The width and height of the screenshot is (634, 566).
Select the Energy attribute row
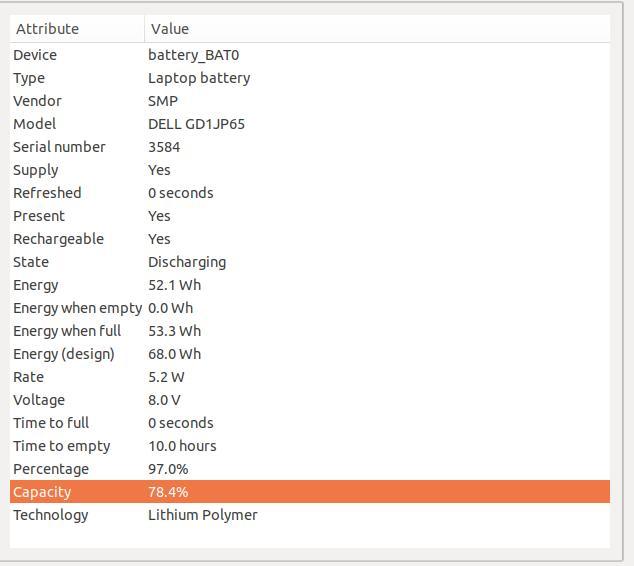coord(310,285)
